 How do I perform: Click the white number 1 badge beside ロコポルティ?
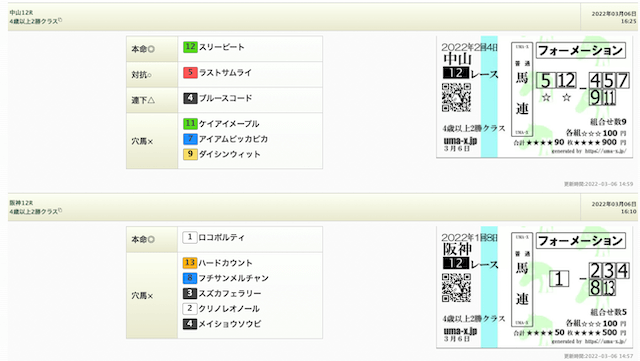click(190, 237)
